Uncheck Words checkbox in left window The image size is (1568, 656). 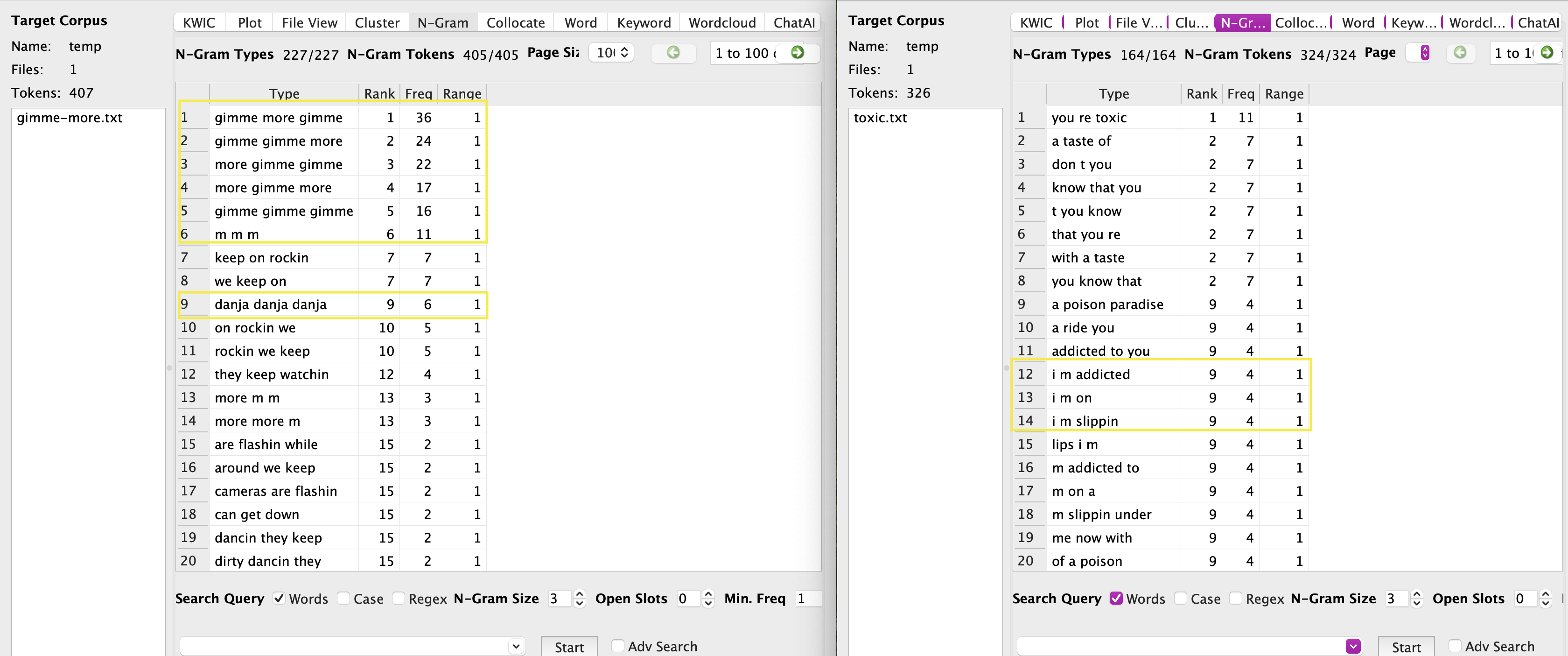click(280, 599)
